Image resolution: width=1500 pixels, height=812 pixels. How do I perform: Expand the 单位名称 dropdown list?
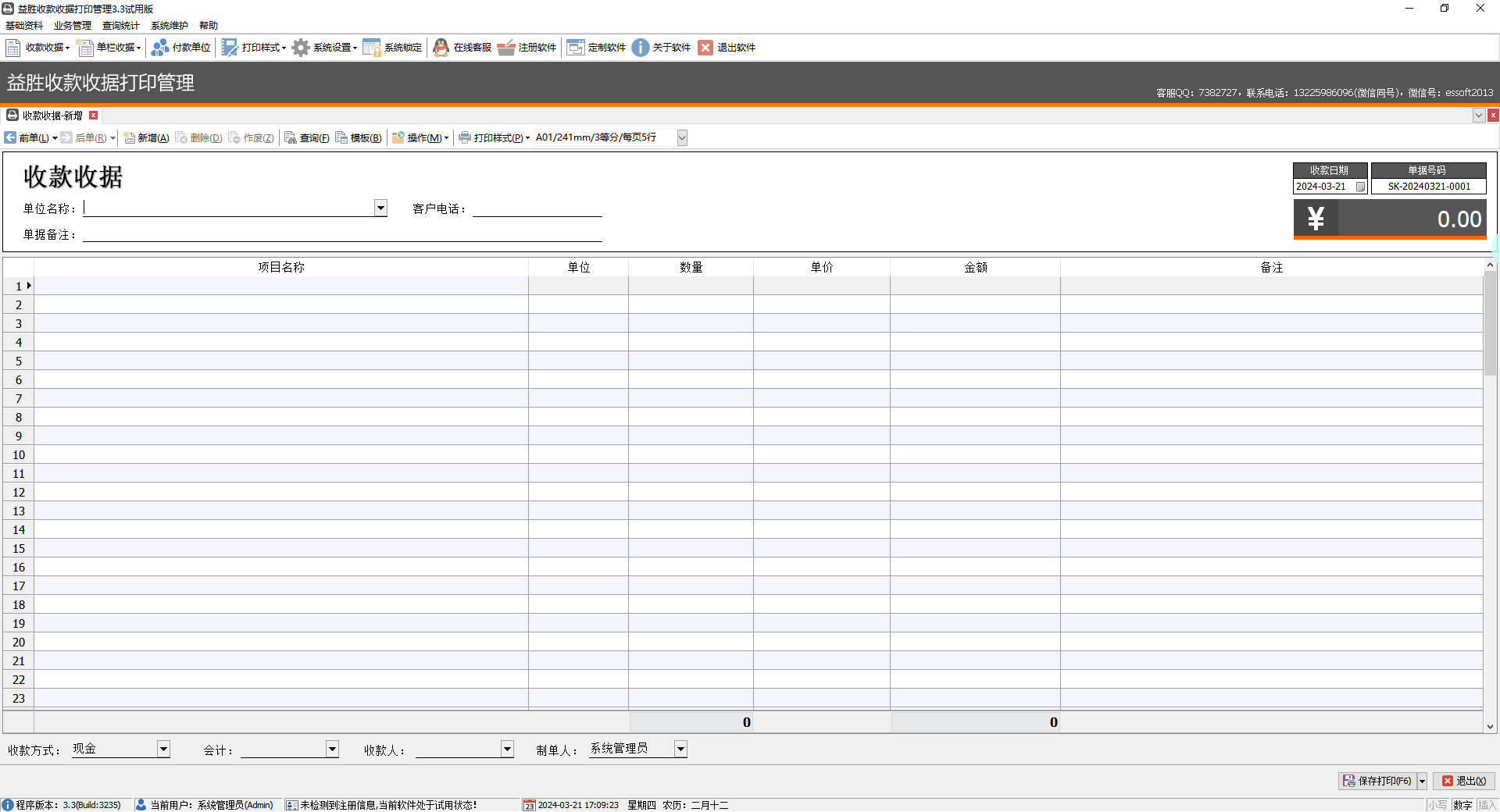pyautogui.click(x=380, y=208)
